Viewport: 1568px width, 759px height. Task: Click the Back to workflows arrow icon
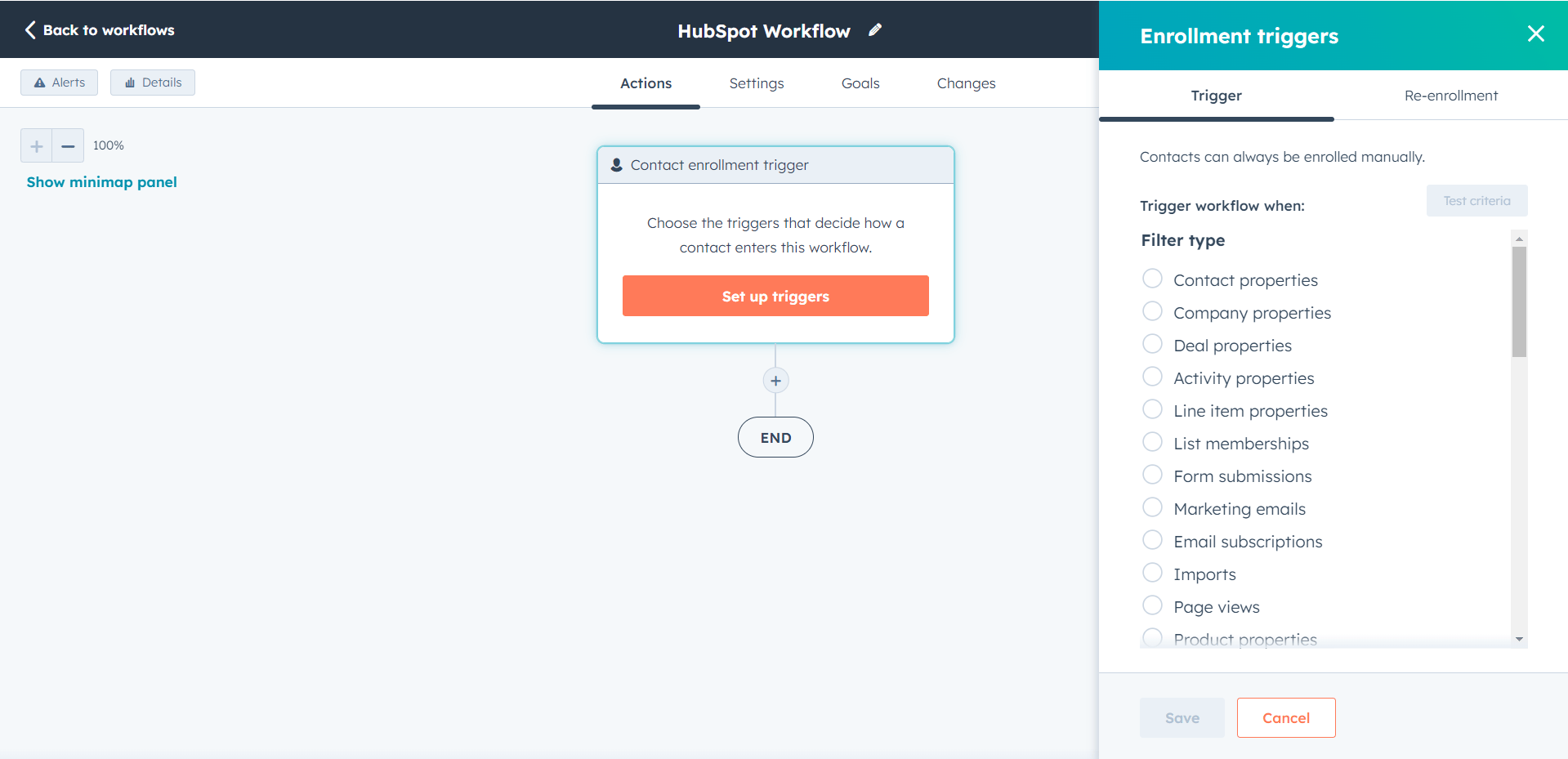tap(30, 30)
